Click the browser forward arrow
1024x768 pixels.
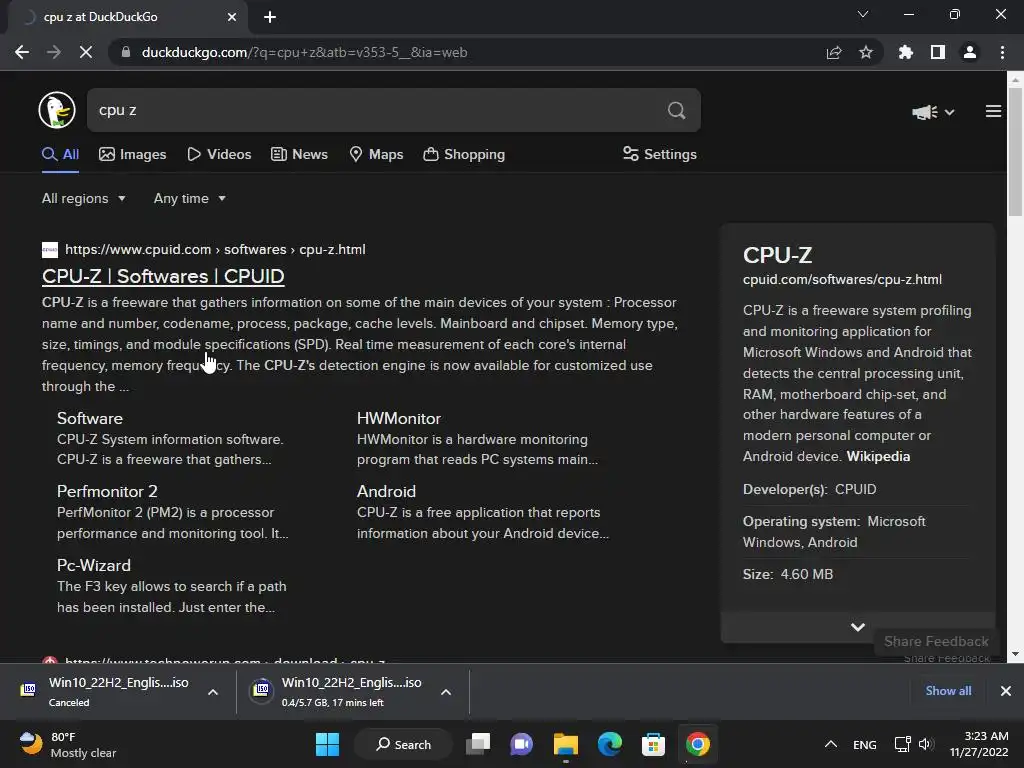tap(54, 52)
